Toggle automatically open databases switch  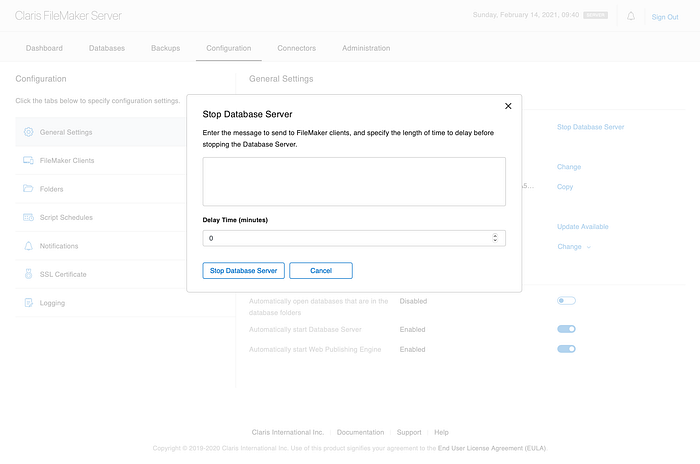pos(566,301)
